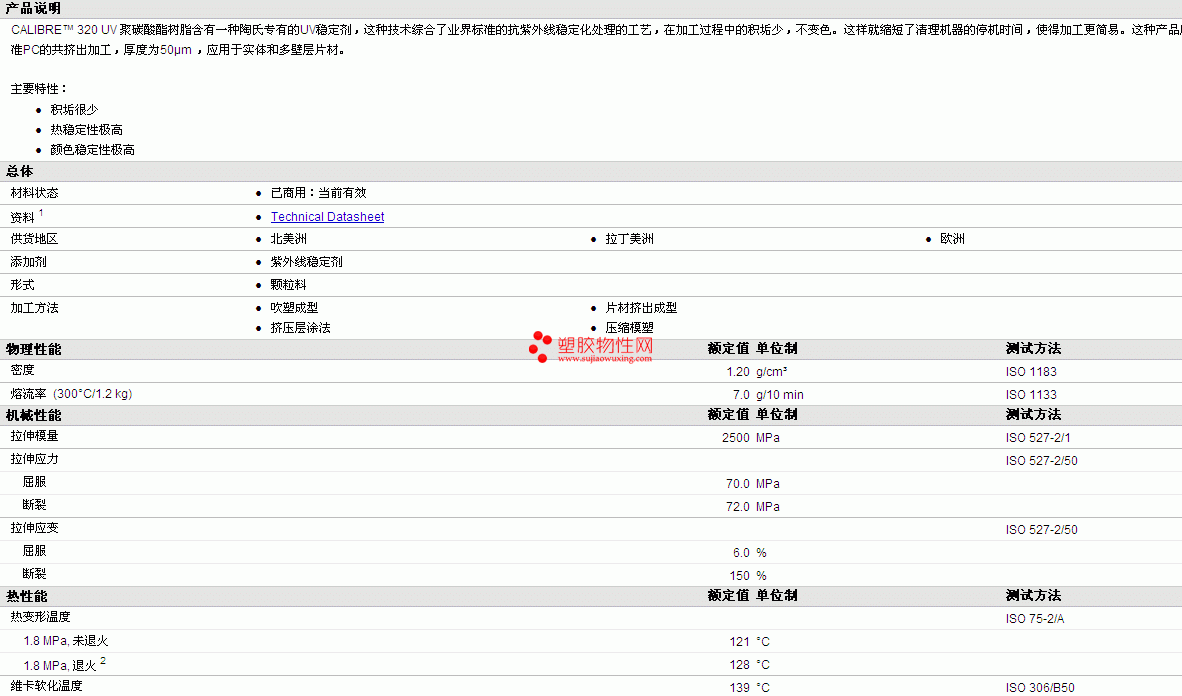
Task: Select the 拉伸应力 property row
Action: [591, 460]
